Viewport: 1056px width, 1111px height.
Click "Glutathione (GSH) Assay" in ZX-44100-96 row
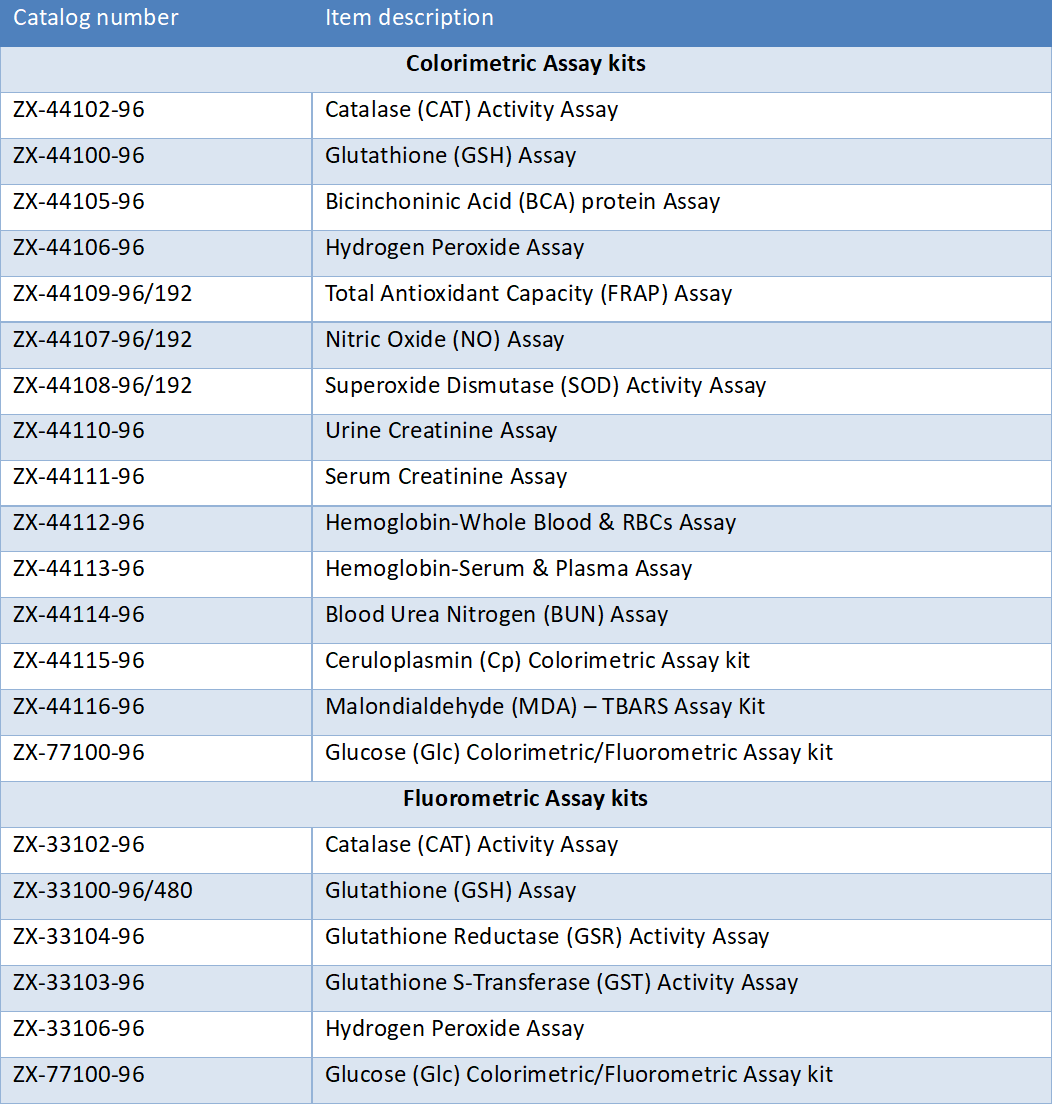click(450, 156)
